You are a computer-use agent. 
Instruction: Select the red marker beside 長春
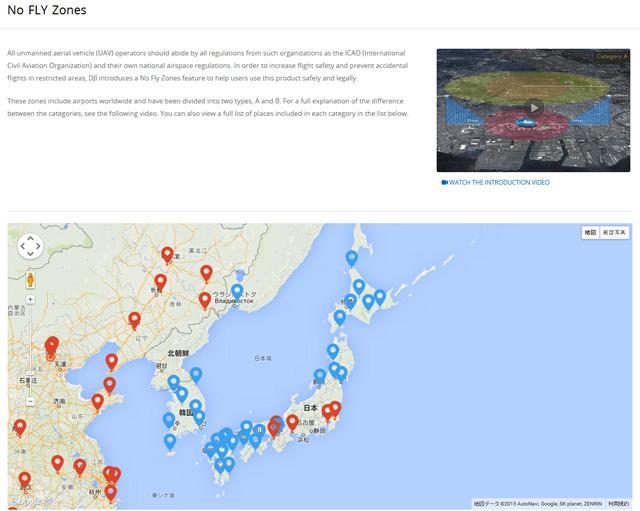point(160,282)
